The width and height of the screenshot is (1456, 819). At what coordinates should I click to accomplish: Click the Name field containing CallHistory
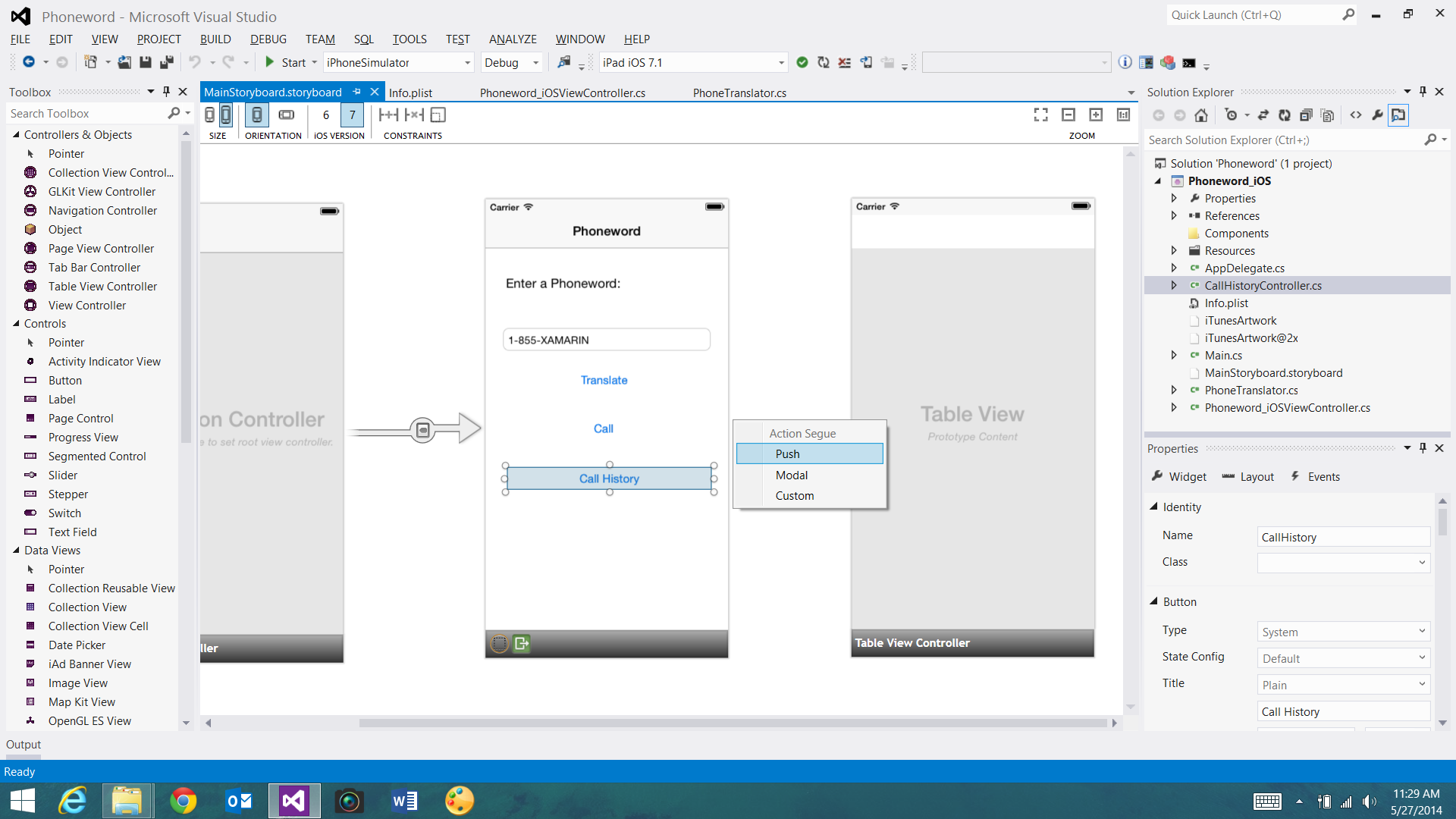(1342, 537)
